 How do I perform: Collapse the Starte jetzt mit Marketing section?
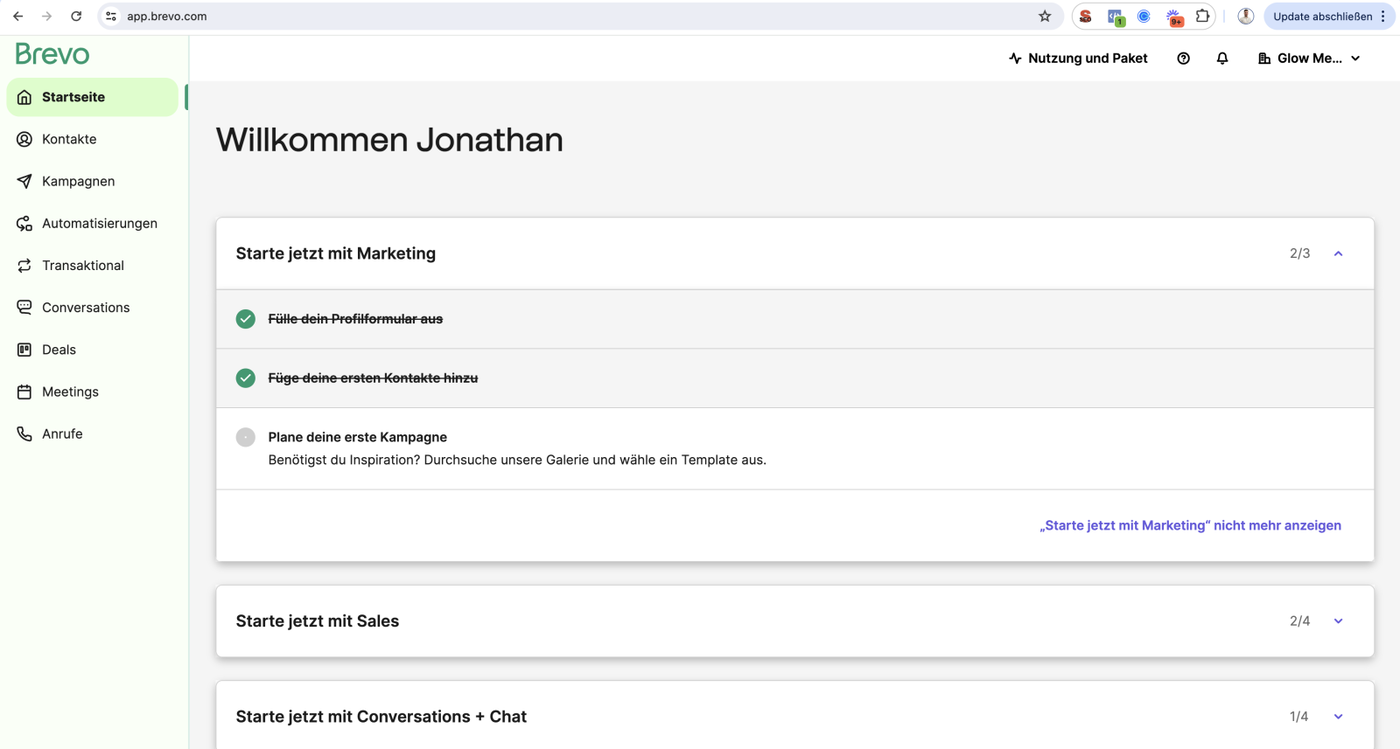[1338, 254]
